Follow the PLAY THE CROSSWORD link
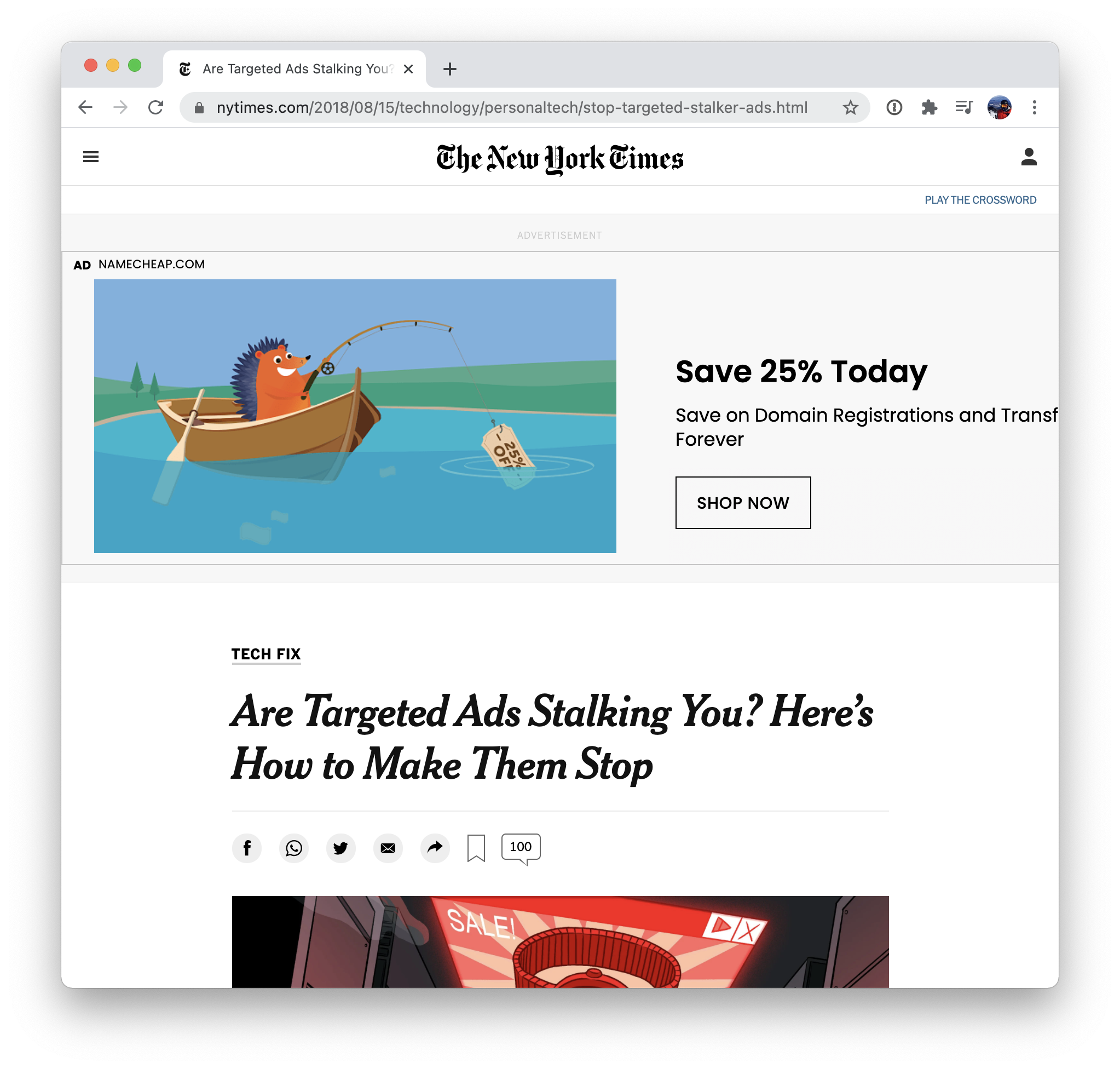The height and width of the screenshot is (1069, 1120). tap(980, 200)
